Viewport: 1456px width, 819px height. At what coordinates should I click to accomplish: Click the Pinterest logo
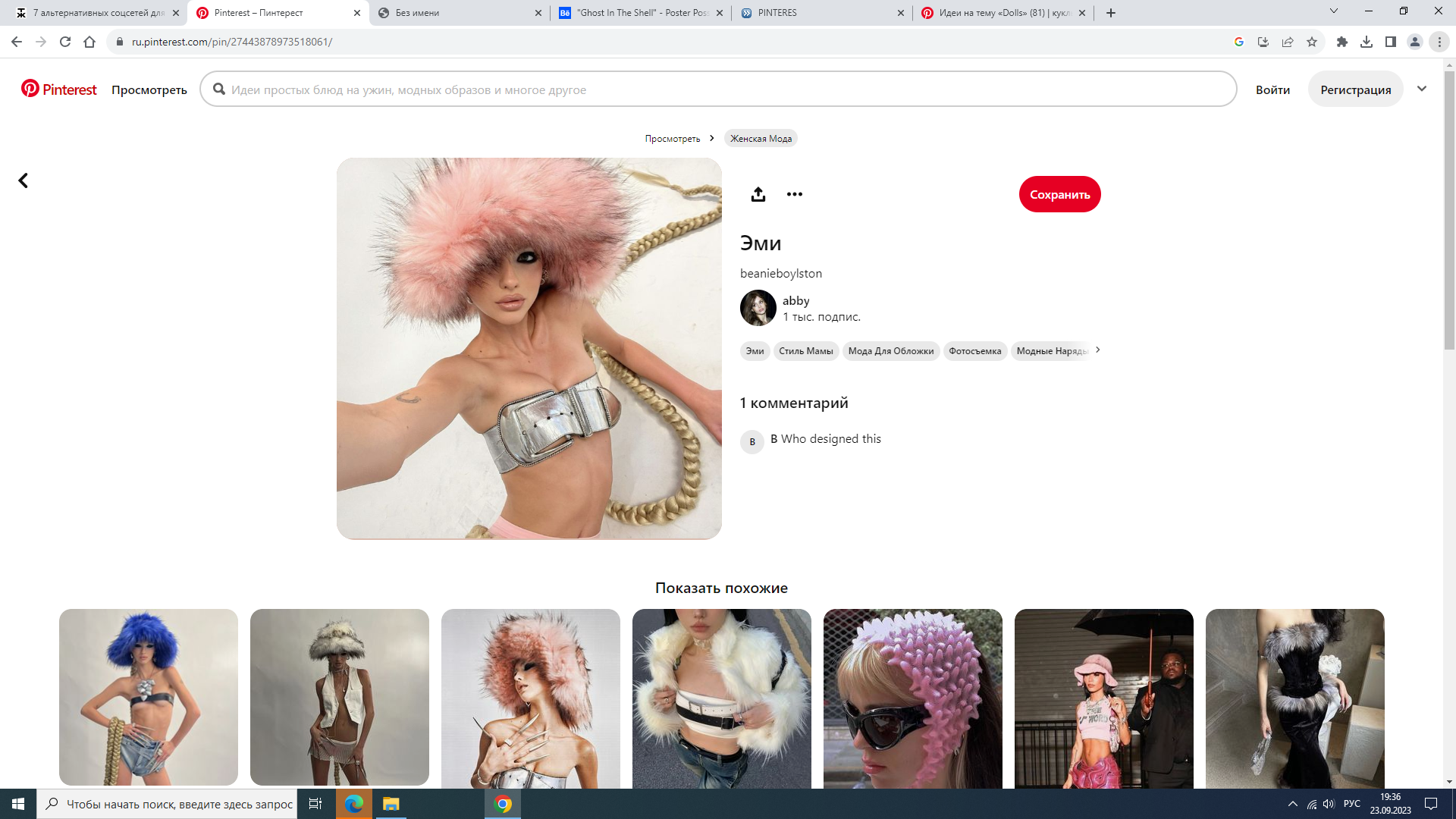[x=59, y=89]
